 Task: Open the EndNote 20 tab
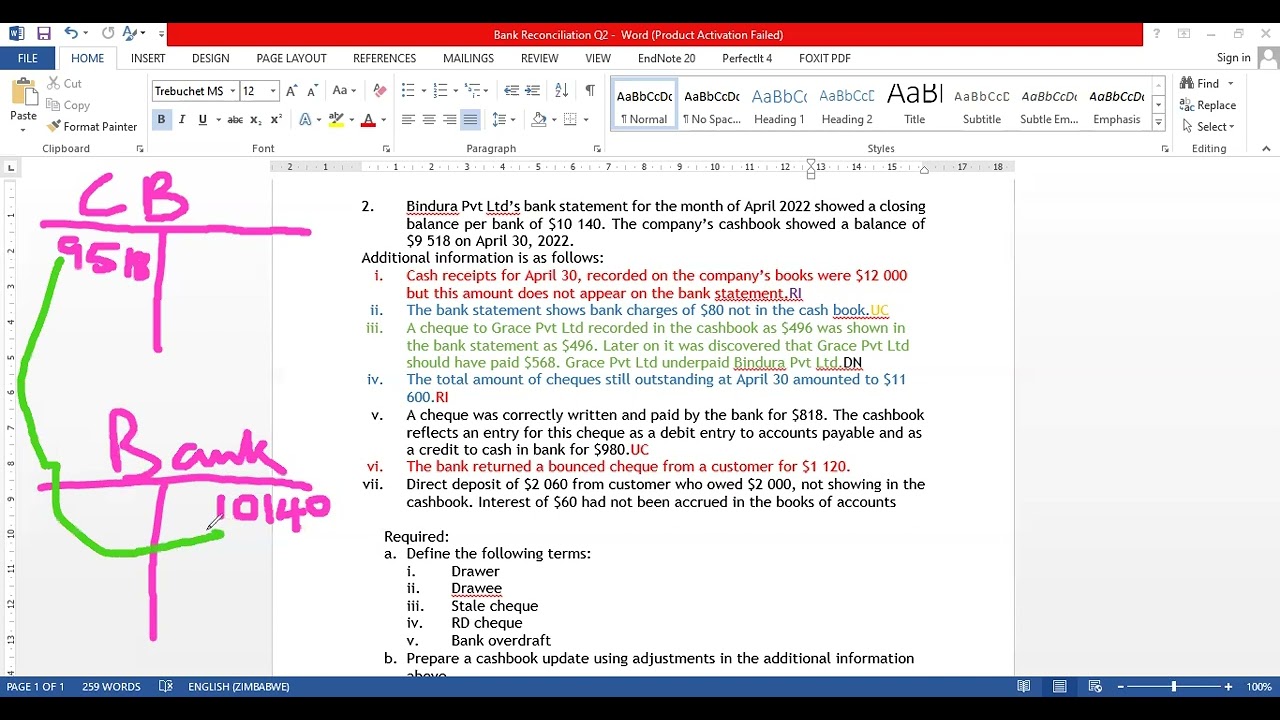(x=666, y=59)
